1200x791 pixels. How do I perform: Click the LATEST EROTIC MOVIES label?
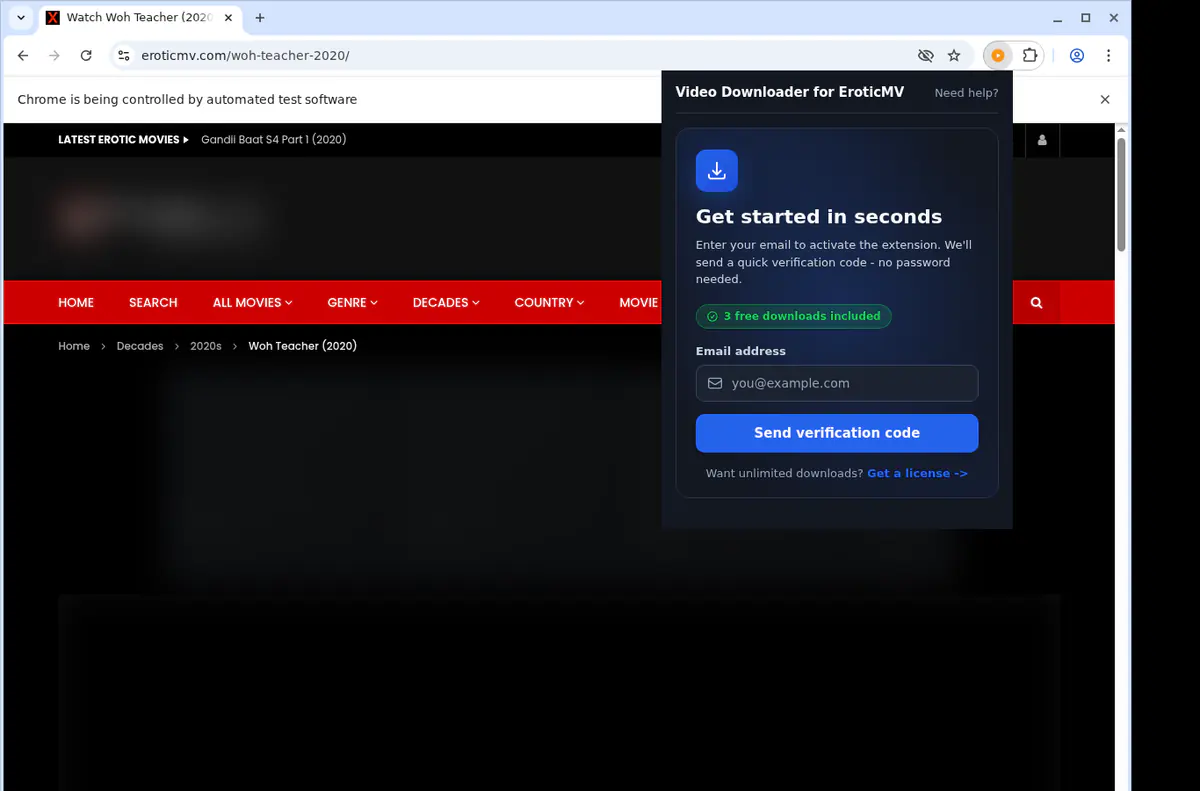pyautogui.click(x=123, y=140)
